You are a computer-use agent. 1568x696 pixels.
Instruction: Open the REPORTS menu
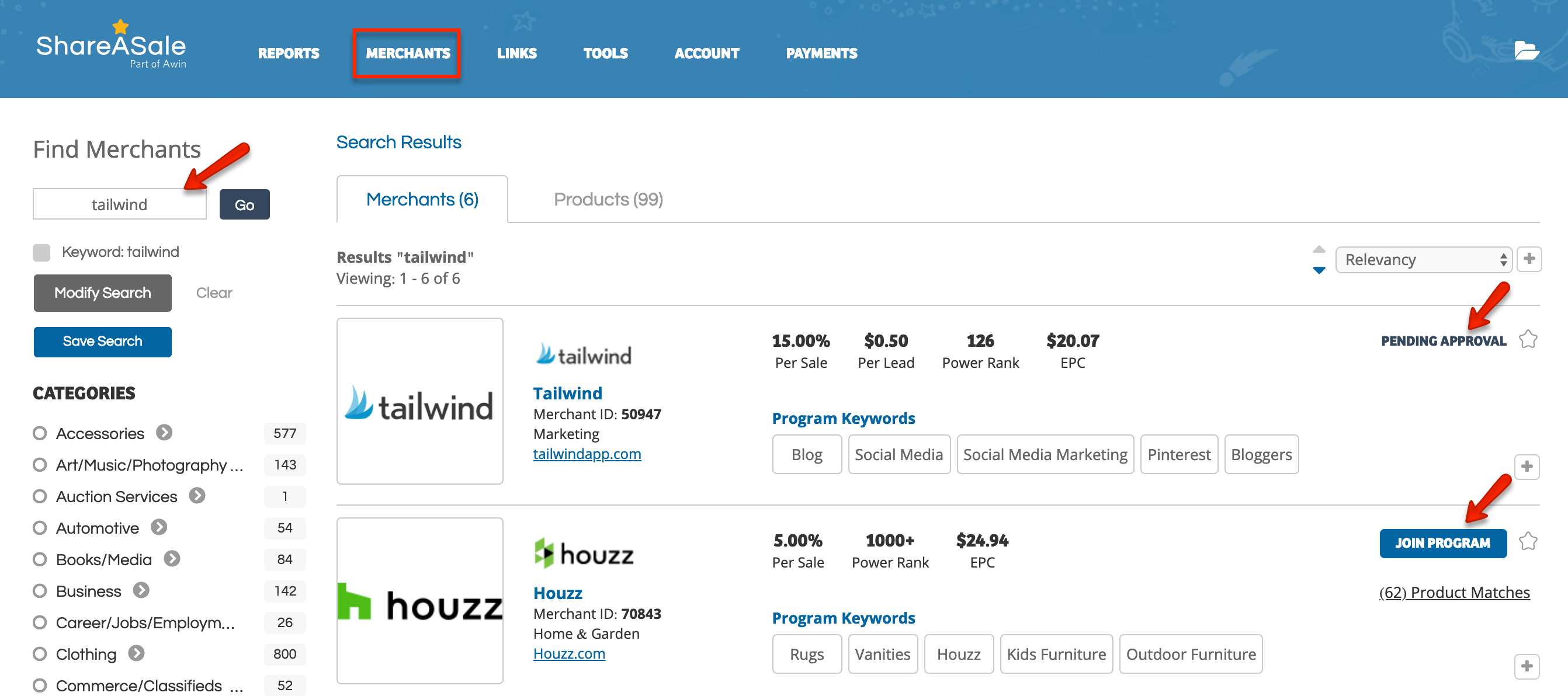click(289, 54)
